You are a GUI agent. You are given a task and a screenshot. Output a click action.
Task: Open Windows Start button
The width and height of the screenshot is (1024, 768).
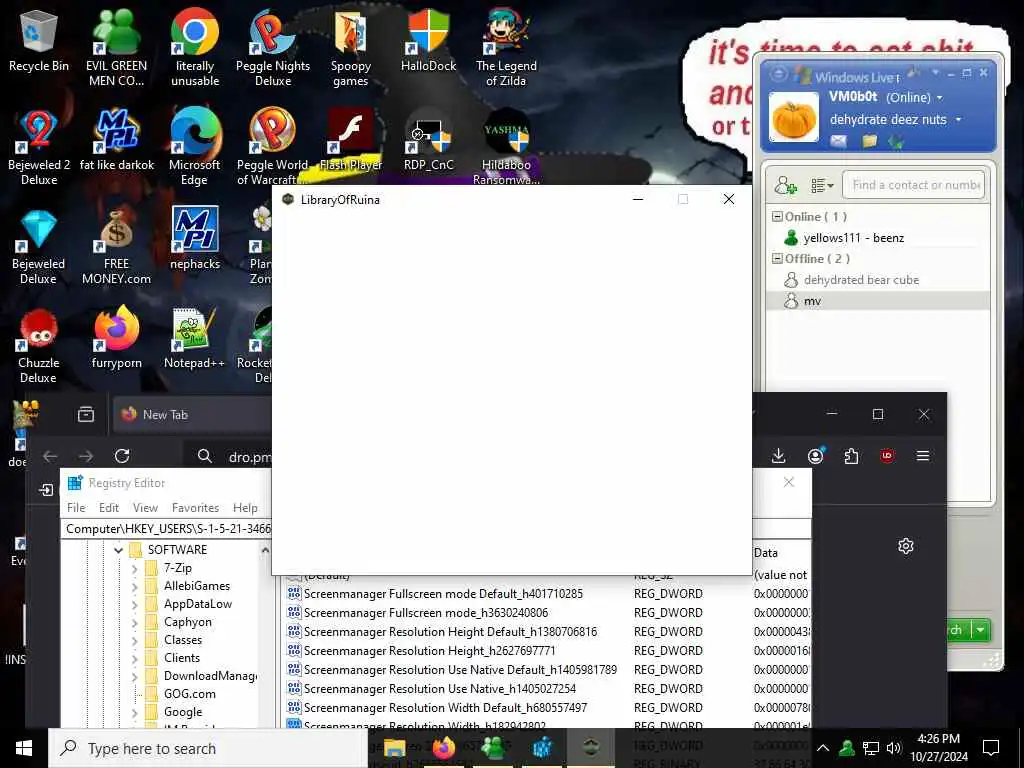24,748
